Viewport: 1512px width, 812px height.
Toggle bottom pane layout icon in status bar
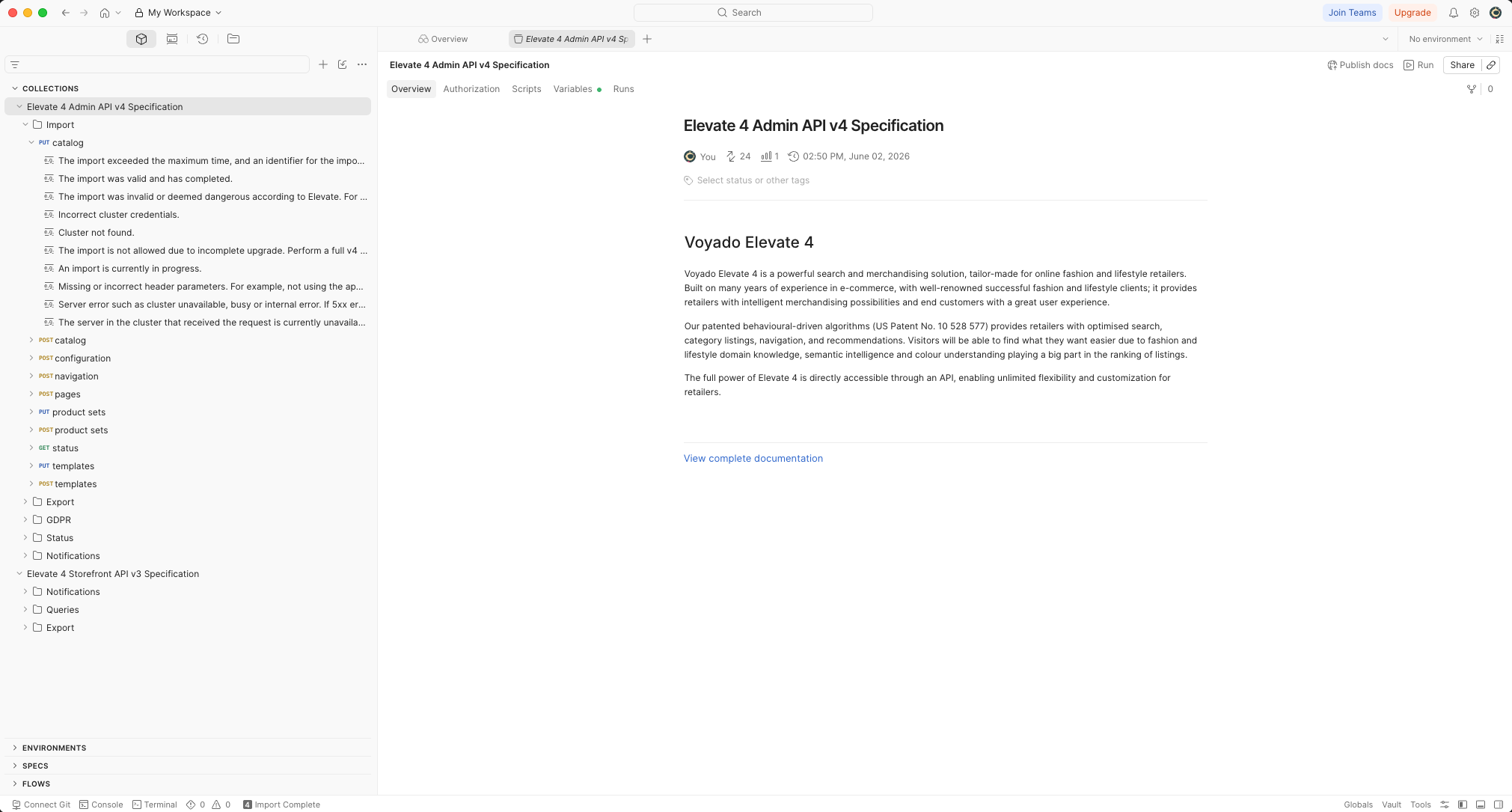click(x=1481, y=805)
